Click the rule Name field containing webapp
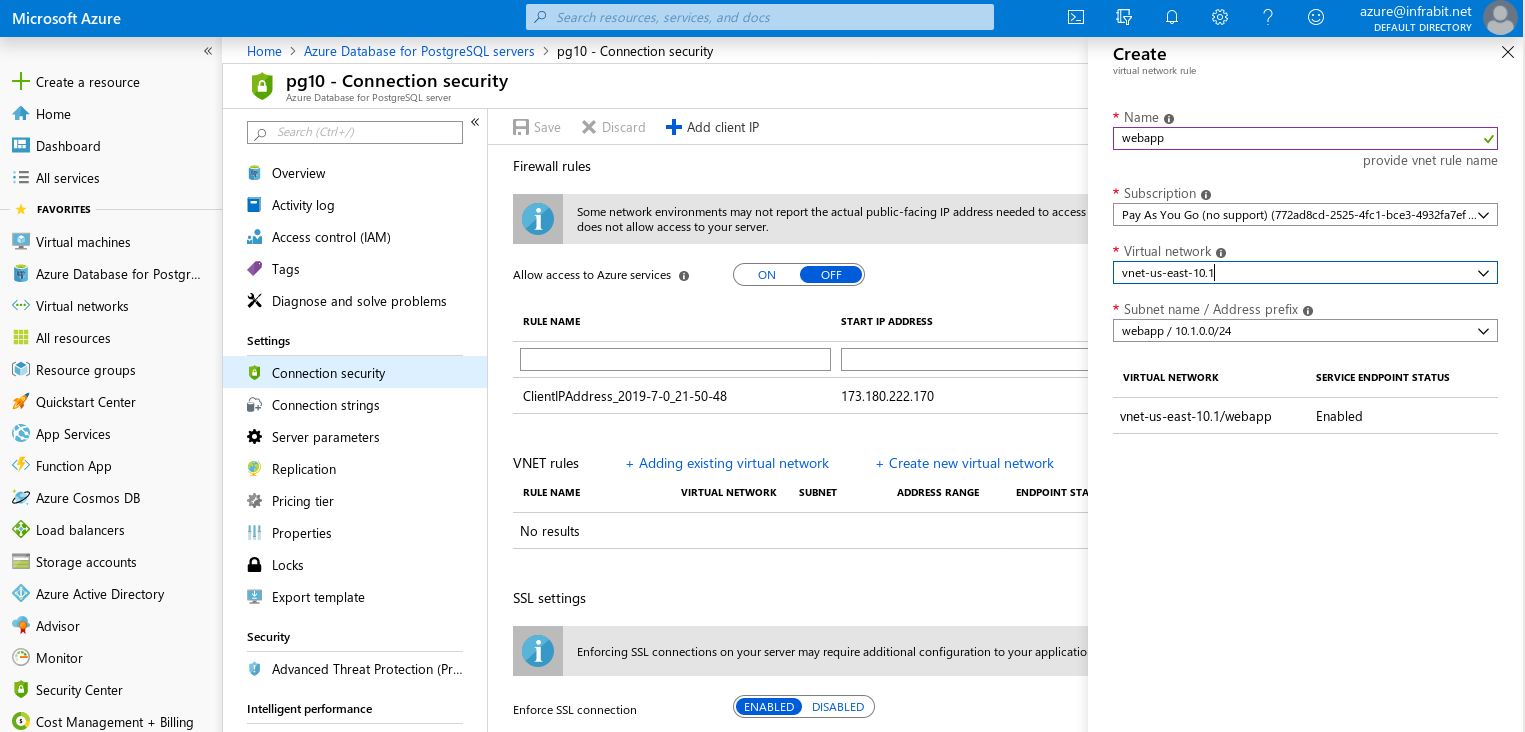Viewport: 1525px width, 732px height. pyautogui.click(x=1305, y=138)
